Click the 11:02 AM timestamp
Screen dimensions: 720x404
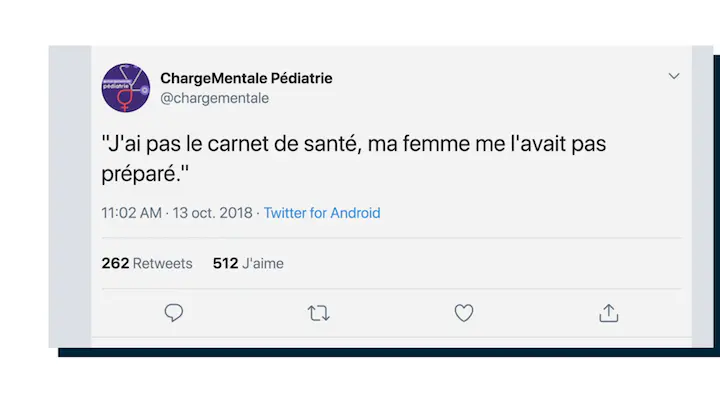(131, 213)
